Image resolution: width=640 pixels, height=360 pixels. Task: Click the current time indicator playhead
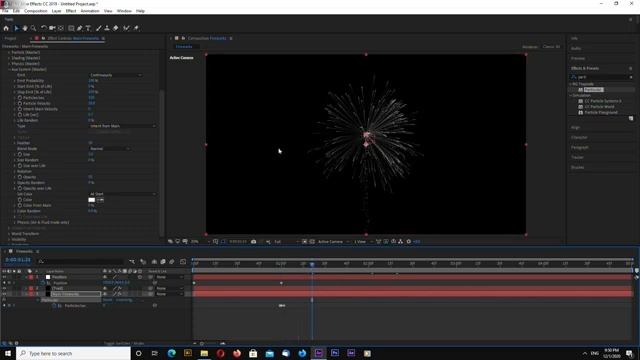(312, 264)
